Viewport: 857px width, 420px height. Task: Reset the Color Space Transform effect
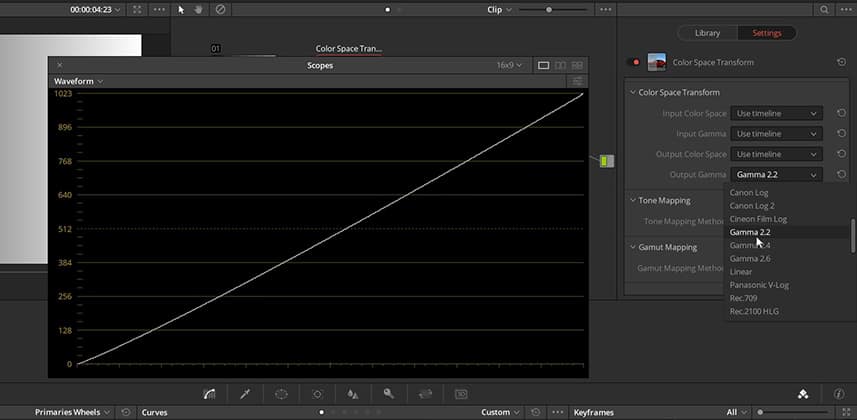click(x=842, y=62)
